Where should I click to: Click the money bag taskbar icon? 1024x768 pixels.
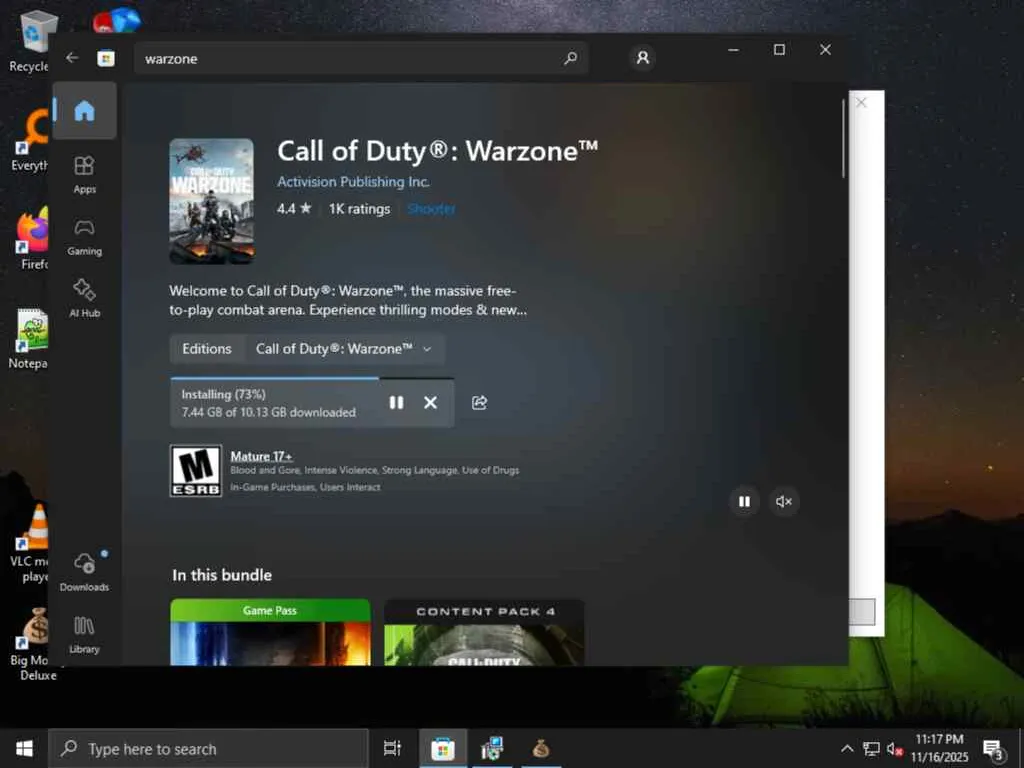point(541,748)
